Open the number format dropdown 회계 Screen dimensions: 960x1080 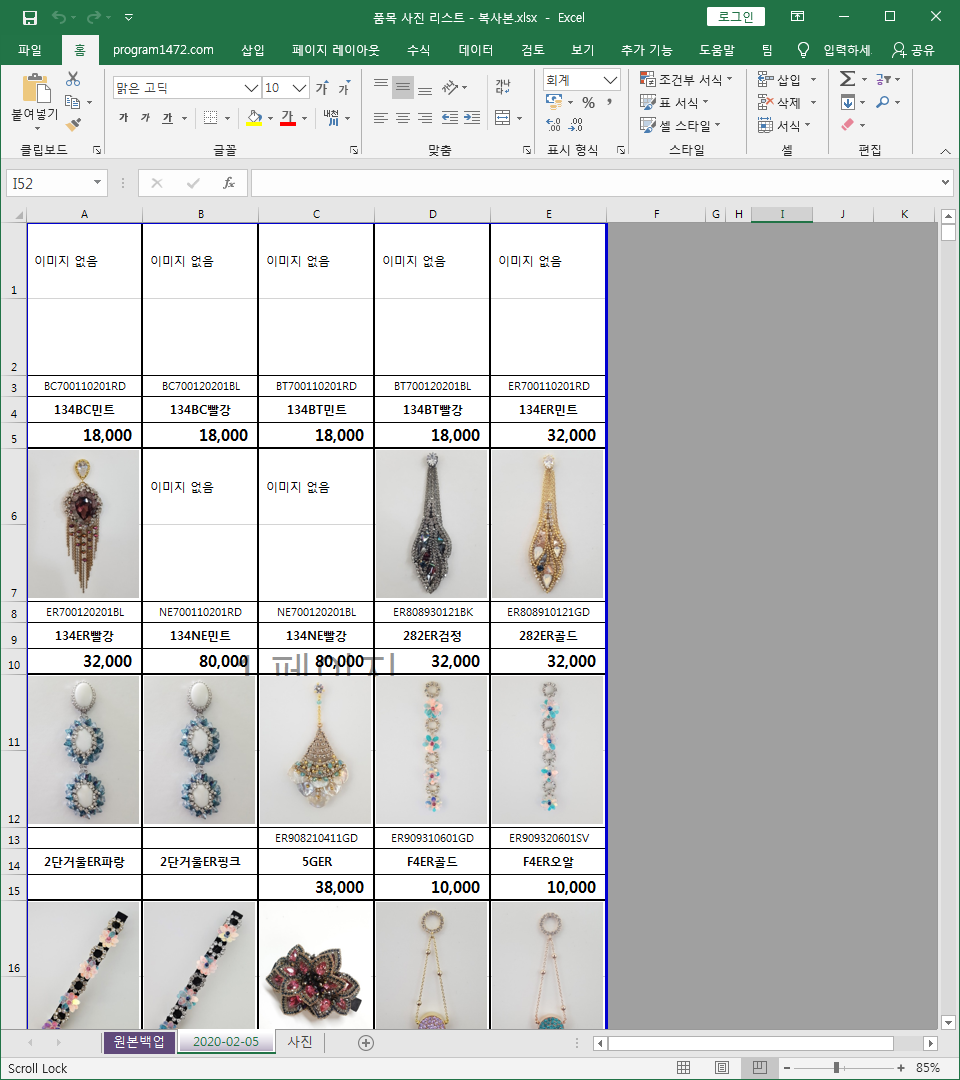[x=610, y=80]
